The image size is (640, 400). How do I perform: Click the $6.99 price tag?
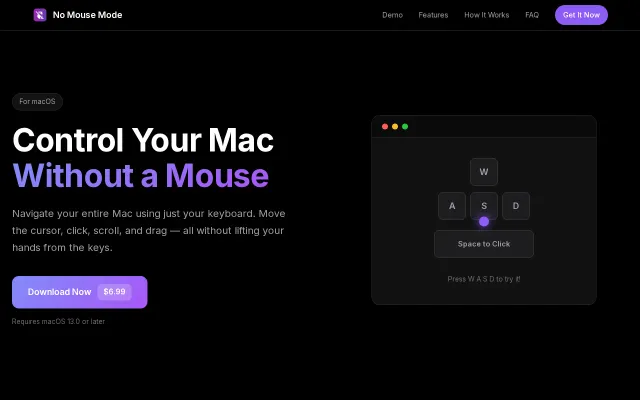click(x=114, y=292)
